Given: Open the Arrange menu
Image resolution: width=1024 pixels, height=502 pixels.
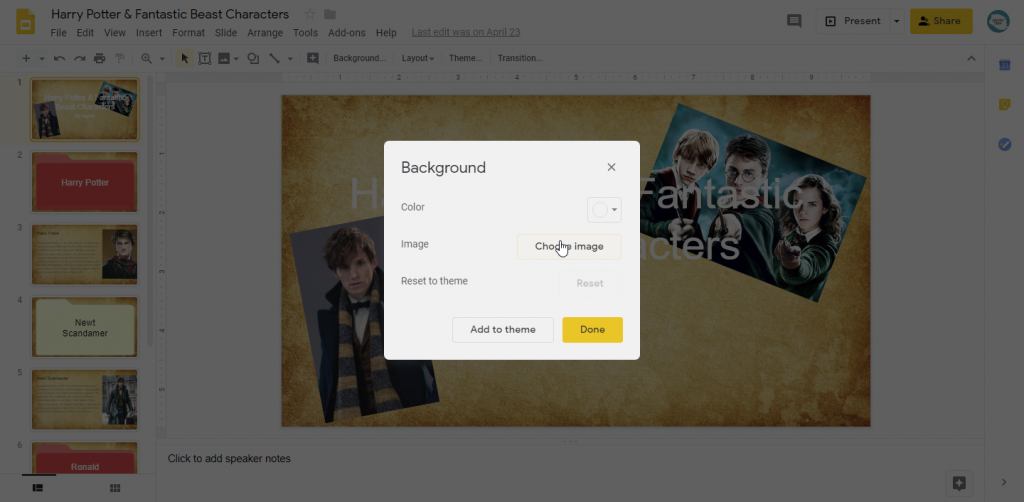Looking at the screenshot, I should [x=265, y=33].
